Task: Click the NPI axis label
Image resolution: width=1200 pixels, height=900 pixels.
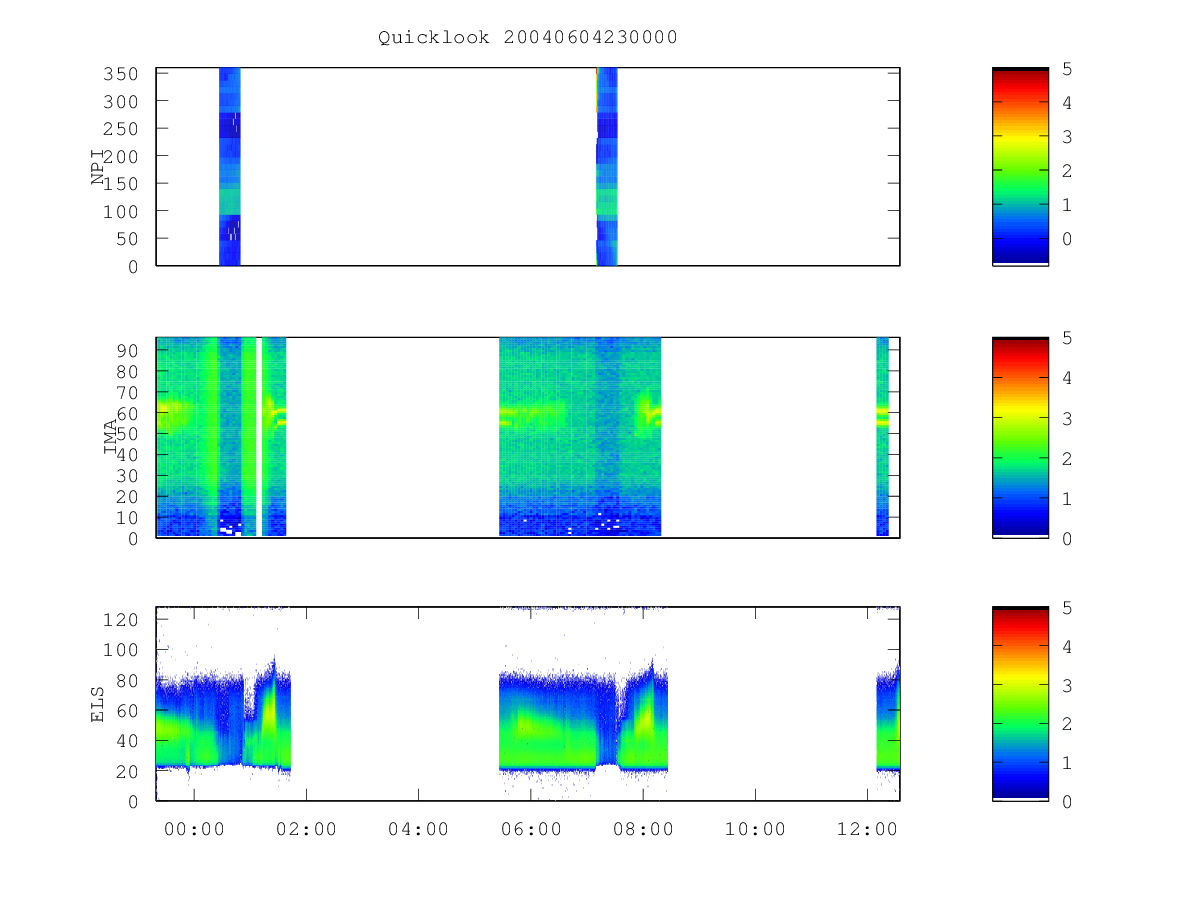Action: click(x=98, y=167)
